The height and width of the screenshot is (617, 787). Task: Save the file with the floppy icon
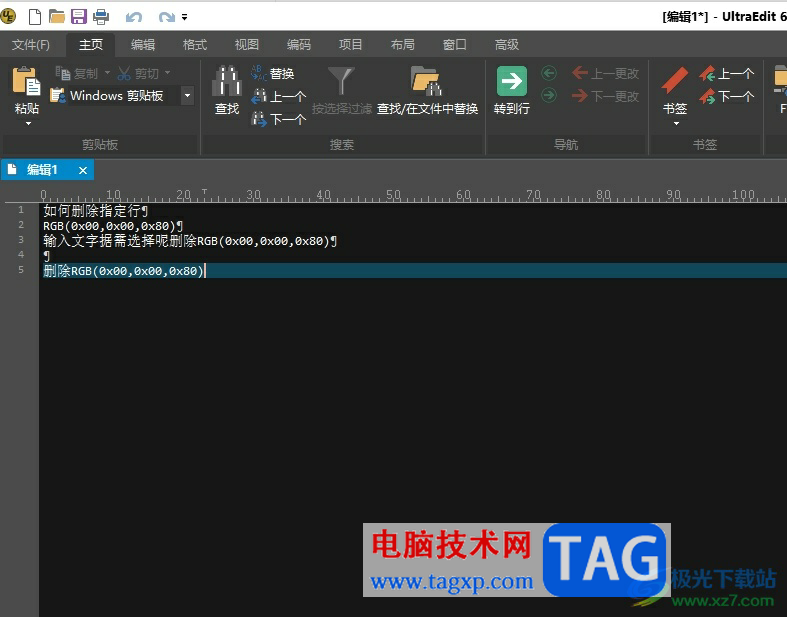79,17
